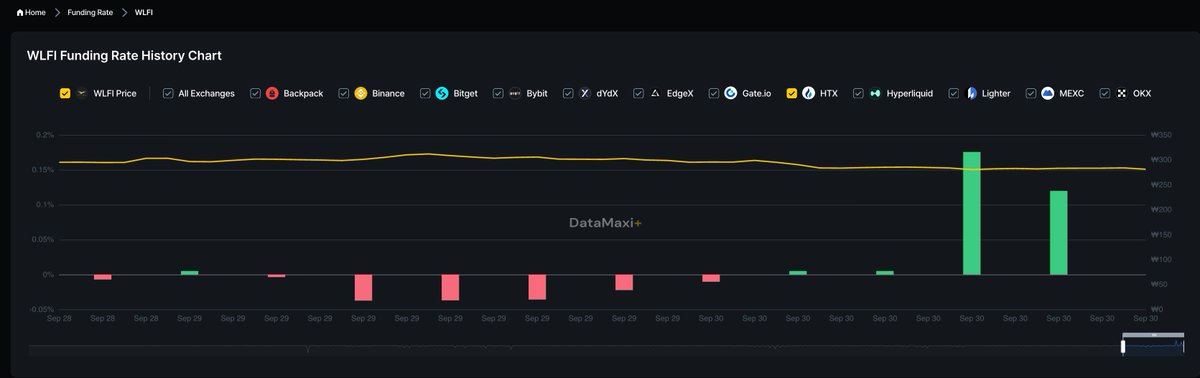
Task: Toggle the dYdX checkbox
Action: click(x=568, y=93)
